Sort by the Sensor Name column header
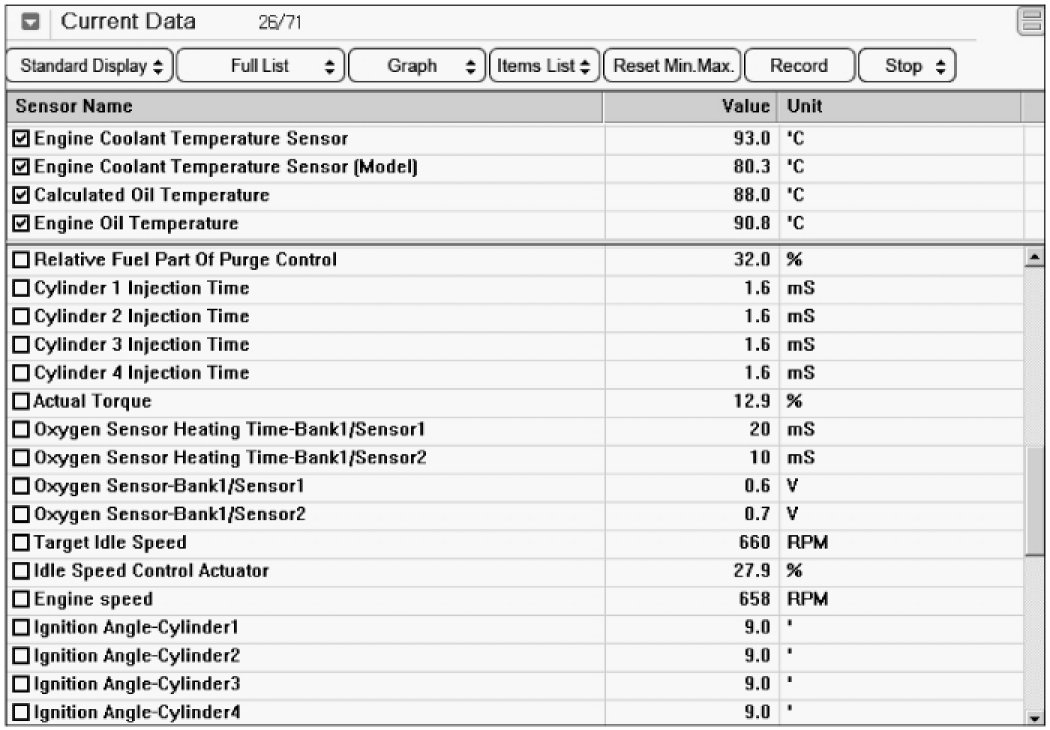 click(x=304, y=106)
